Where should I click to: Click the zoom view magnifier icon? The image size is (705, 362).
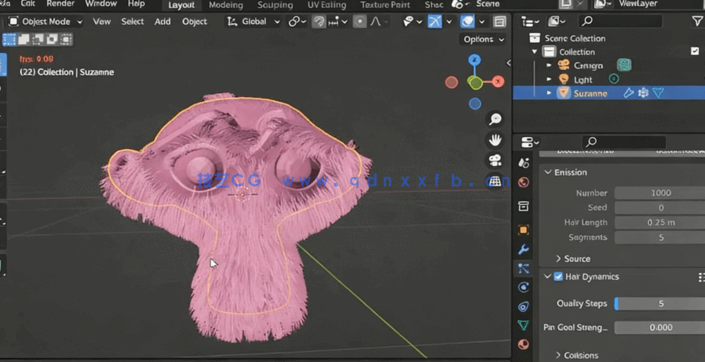pos(495,119)
